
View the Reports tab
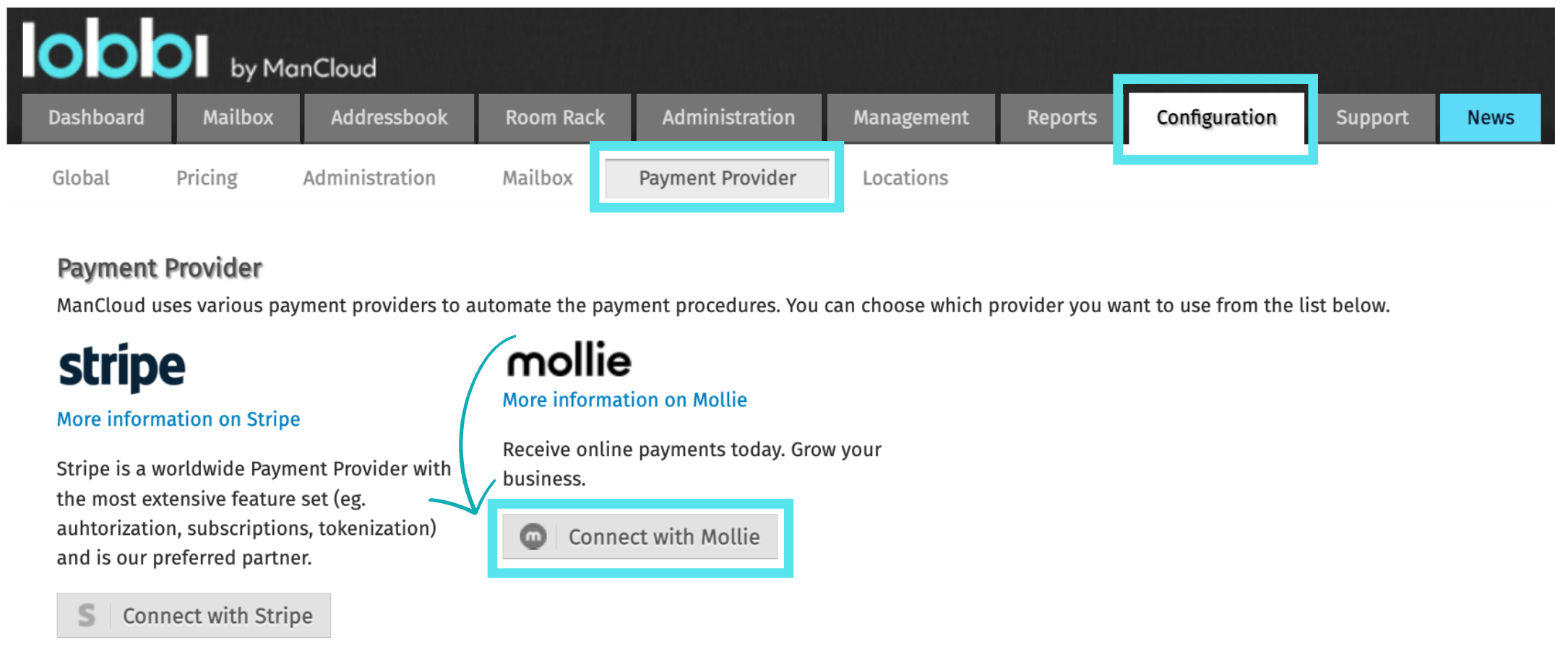[1061, 118]
